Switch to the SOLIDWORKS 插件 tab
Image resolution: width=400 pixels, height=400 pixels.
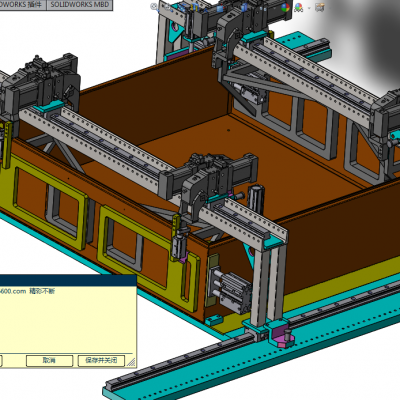(x=23, y=5)
